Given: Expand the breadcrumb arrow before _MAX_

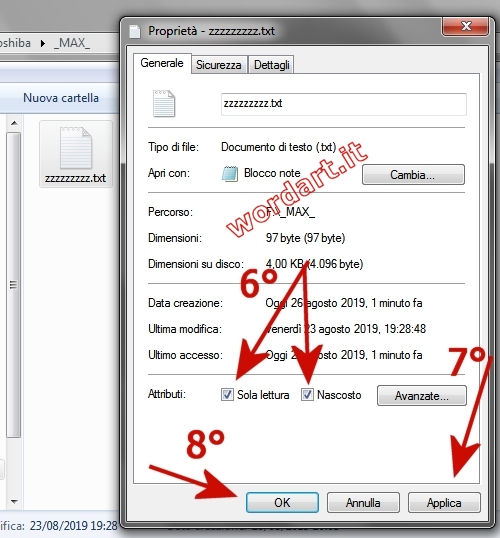Looking at the screenshot, I should point(43,44).
